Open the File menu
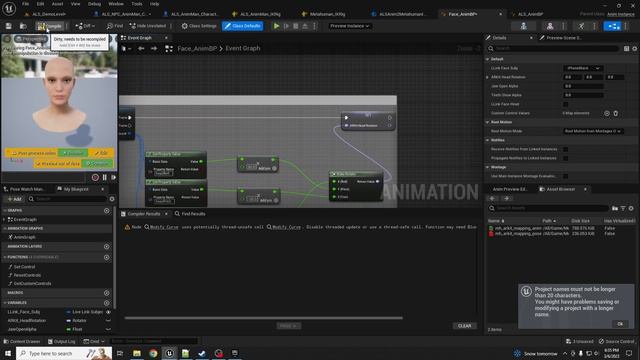640x360 pixels. coord(25,4)
